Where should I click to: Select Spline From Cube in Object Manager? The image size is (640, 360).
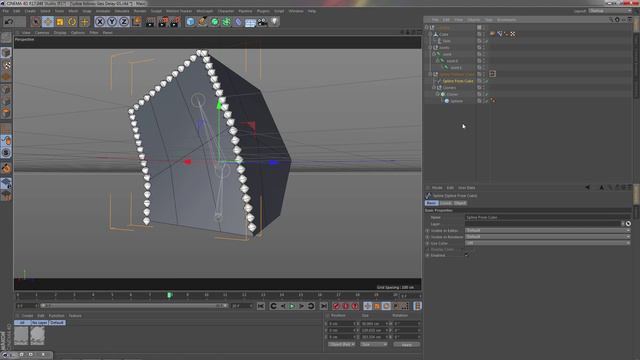pyautogui.click(x=458, y=81)
